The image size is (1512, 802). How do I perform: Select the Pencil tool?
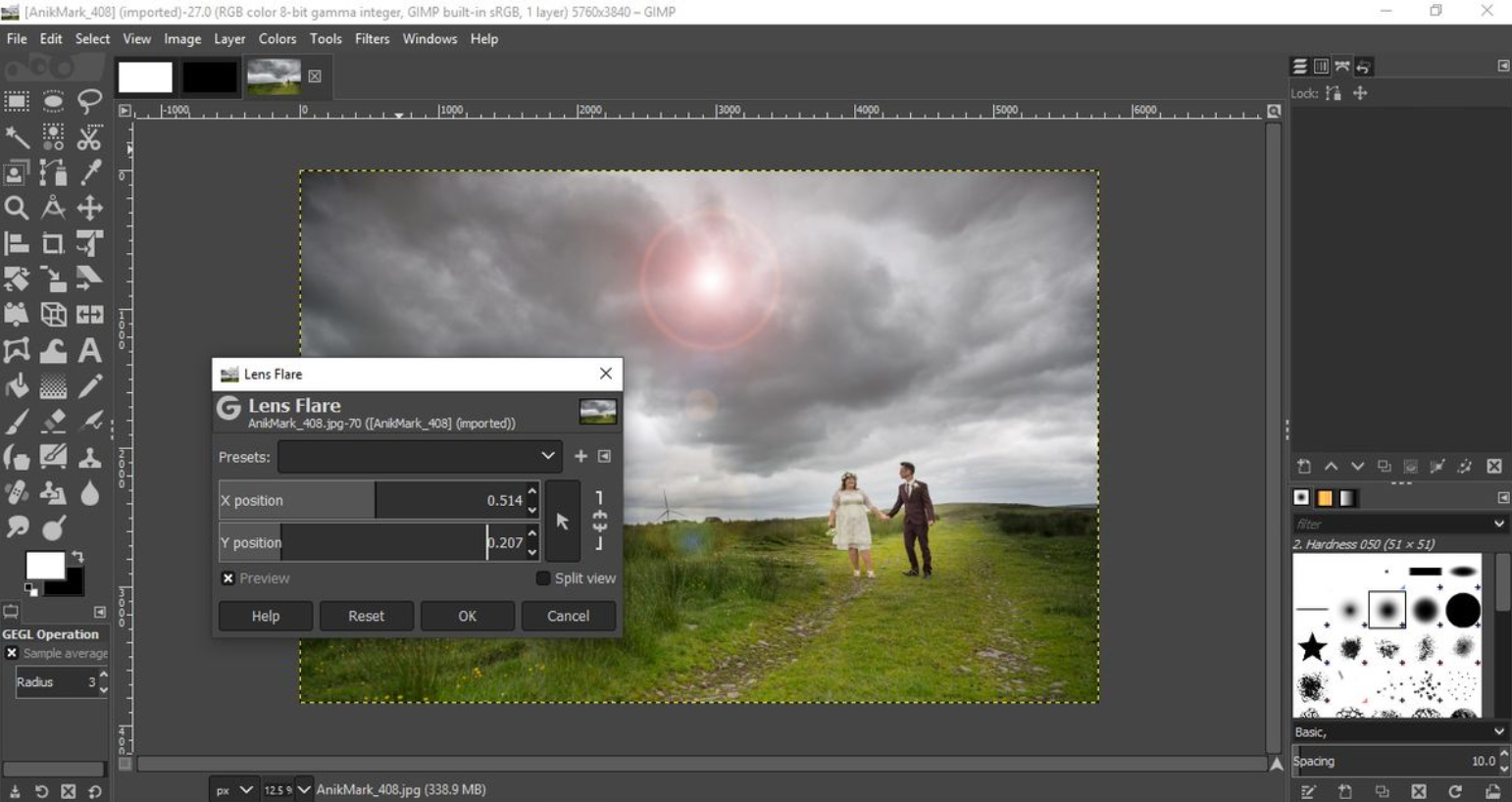[x=89, y=386]
